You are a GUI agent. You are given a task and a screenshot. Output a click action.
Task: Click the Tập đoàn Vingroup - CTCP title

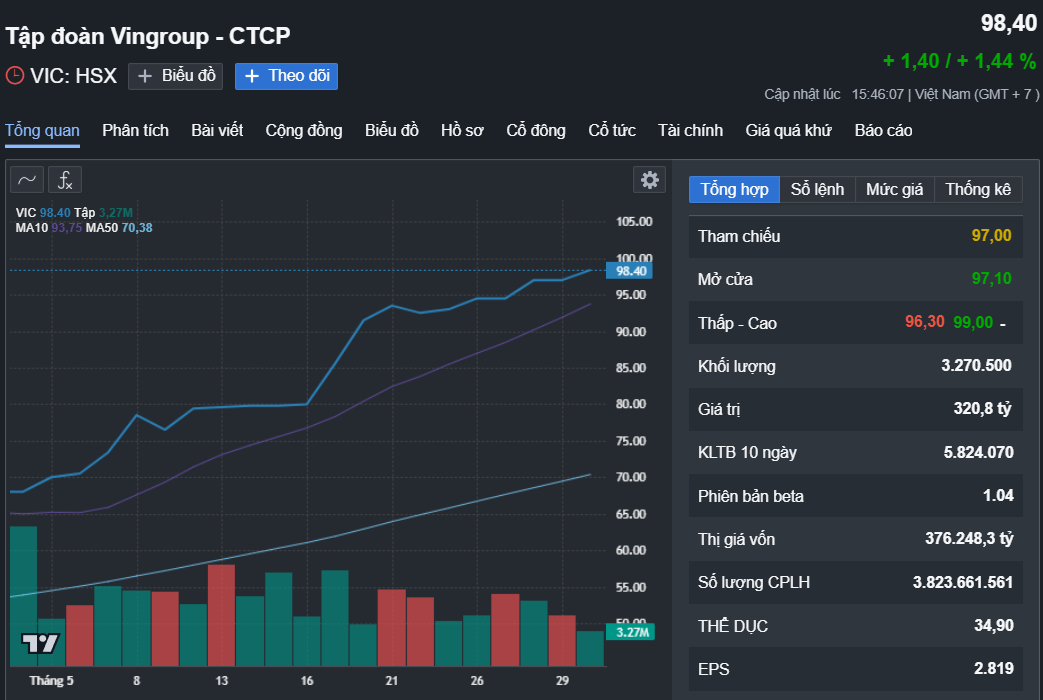(148, 36)
